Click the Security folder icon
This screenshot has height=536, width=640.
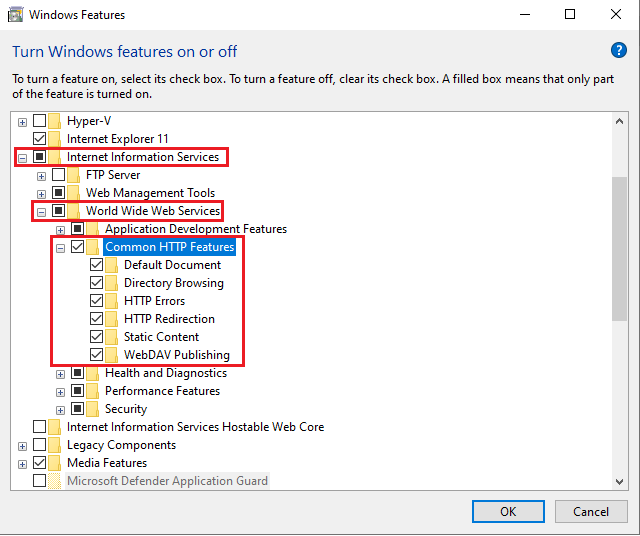coord(93,409)
